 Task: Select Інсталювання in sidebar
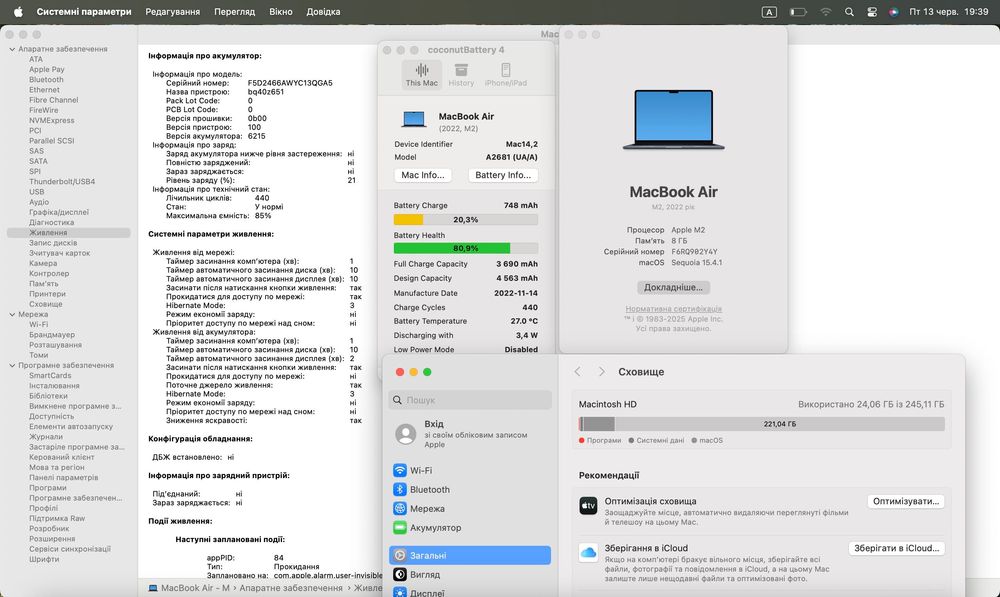(54, 386)
